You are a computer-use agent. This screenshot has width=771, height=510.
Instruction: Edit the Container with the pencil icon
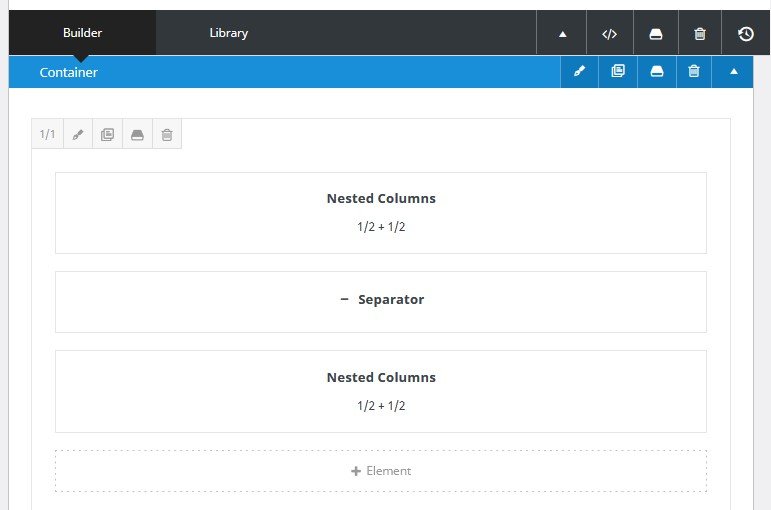coord(579,72)
